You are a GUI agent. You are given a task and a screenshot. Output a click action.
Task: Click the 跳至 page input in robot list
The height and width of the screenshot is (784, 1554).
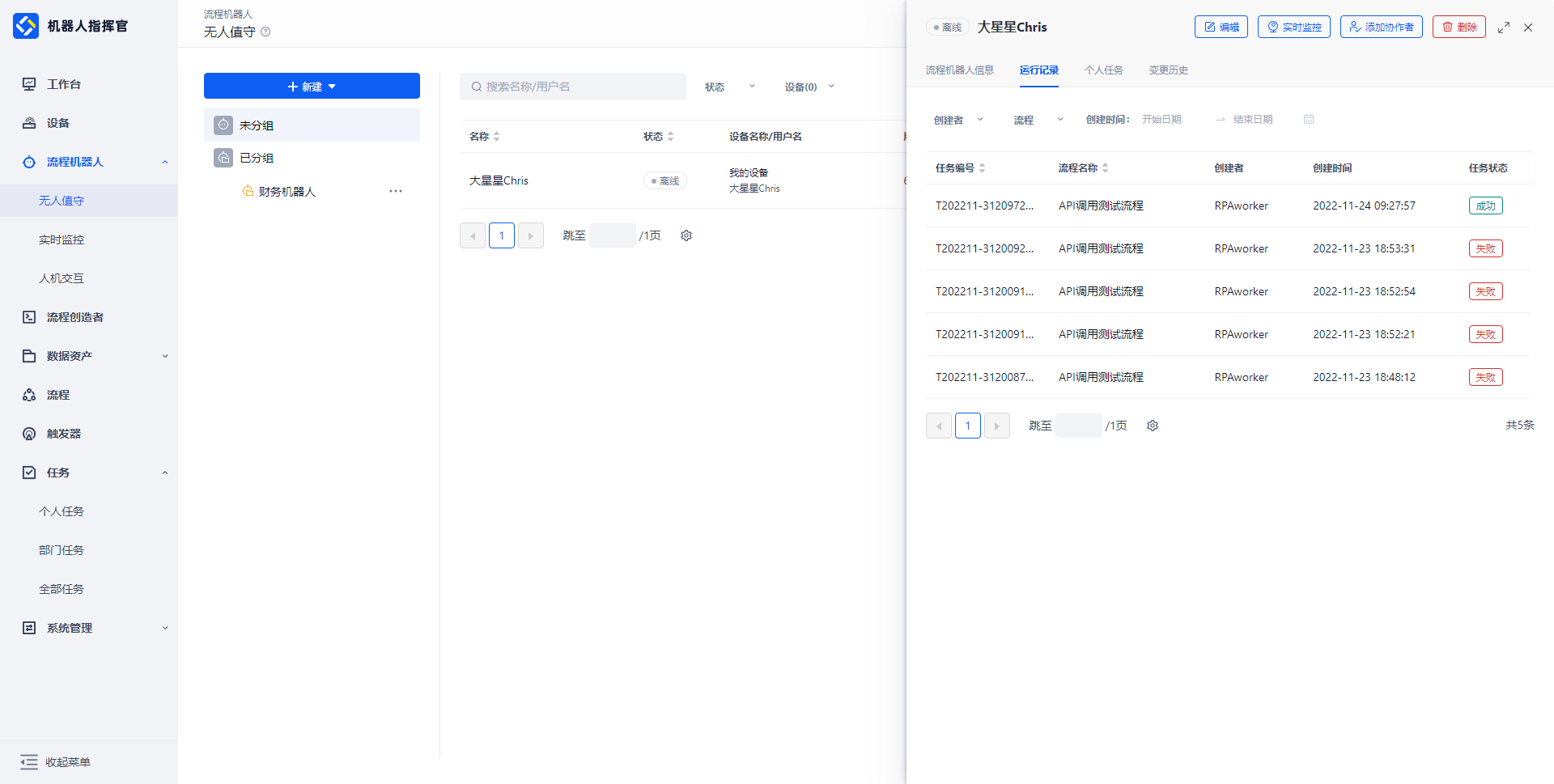613,235
